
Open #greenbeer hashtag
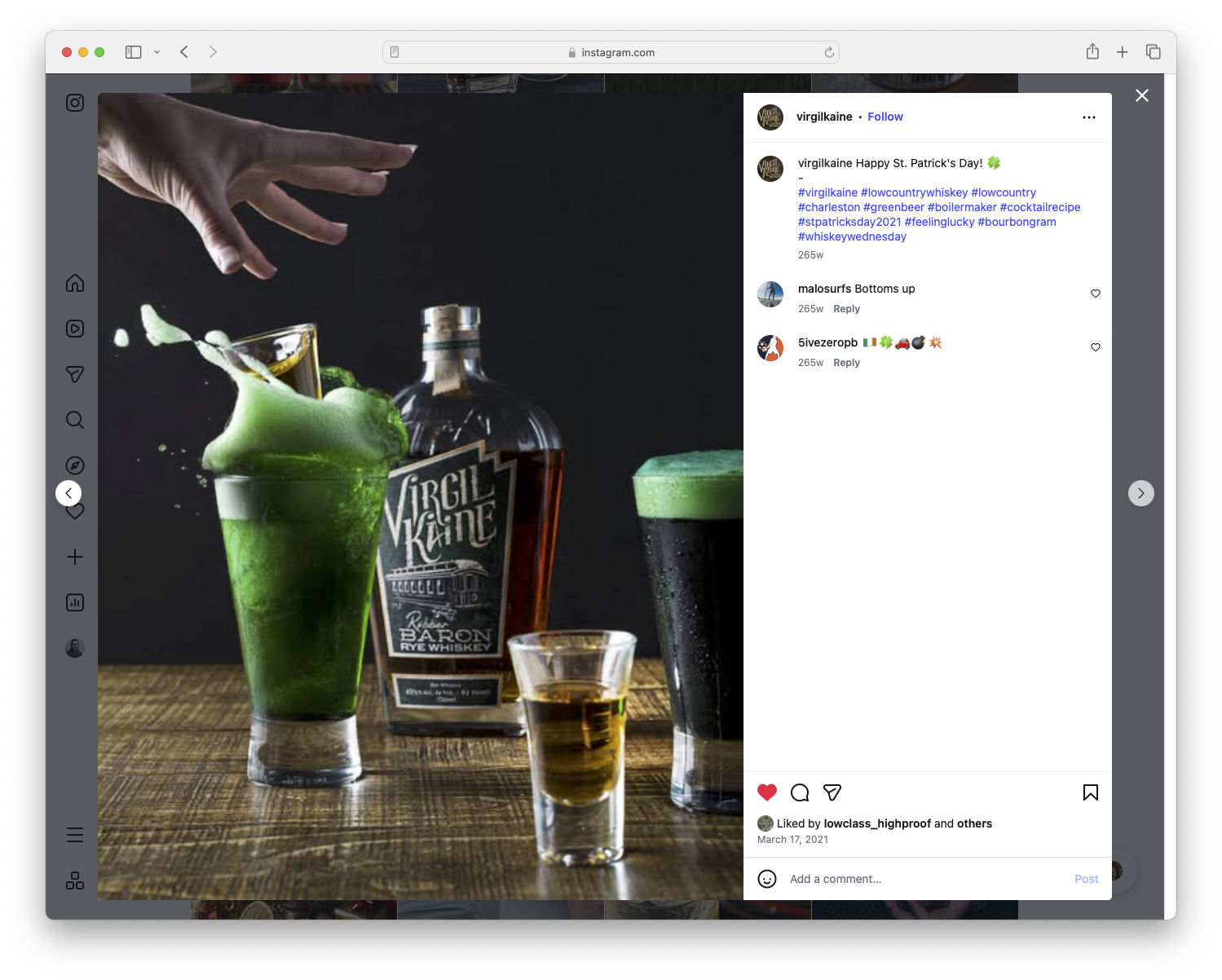894,207
